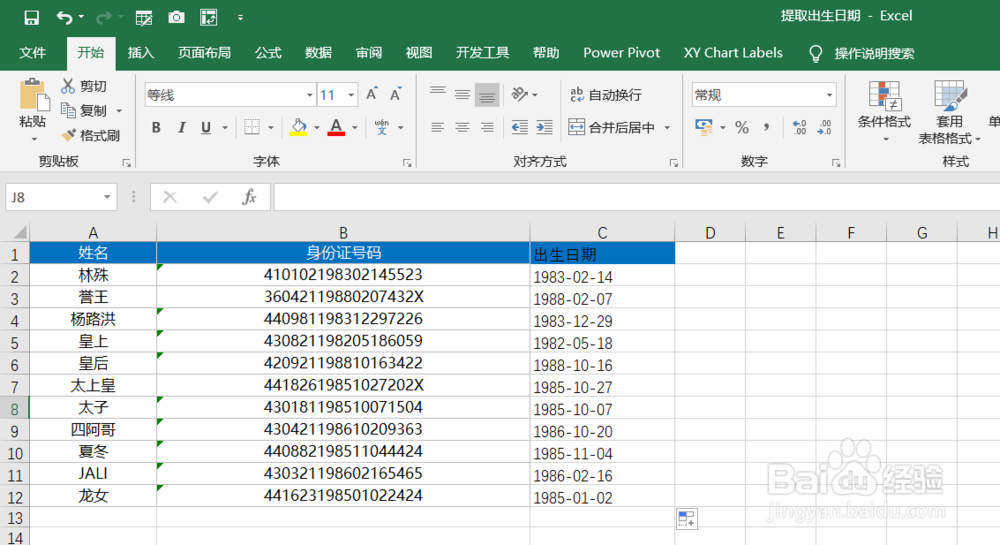Viewport: 1000px width, 545px height.
Task: Open the File (文件) tab
Action: (x=33, y=53)
